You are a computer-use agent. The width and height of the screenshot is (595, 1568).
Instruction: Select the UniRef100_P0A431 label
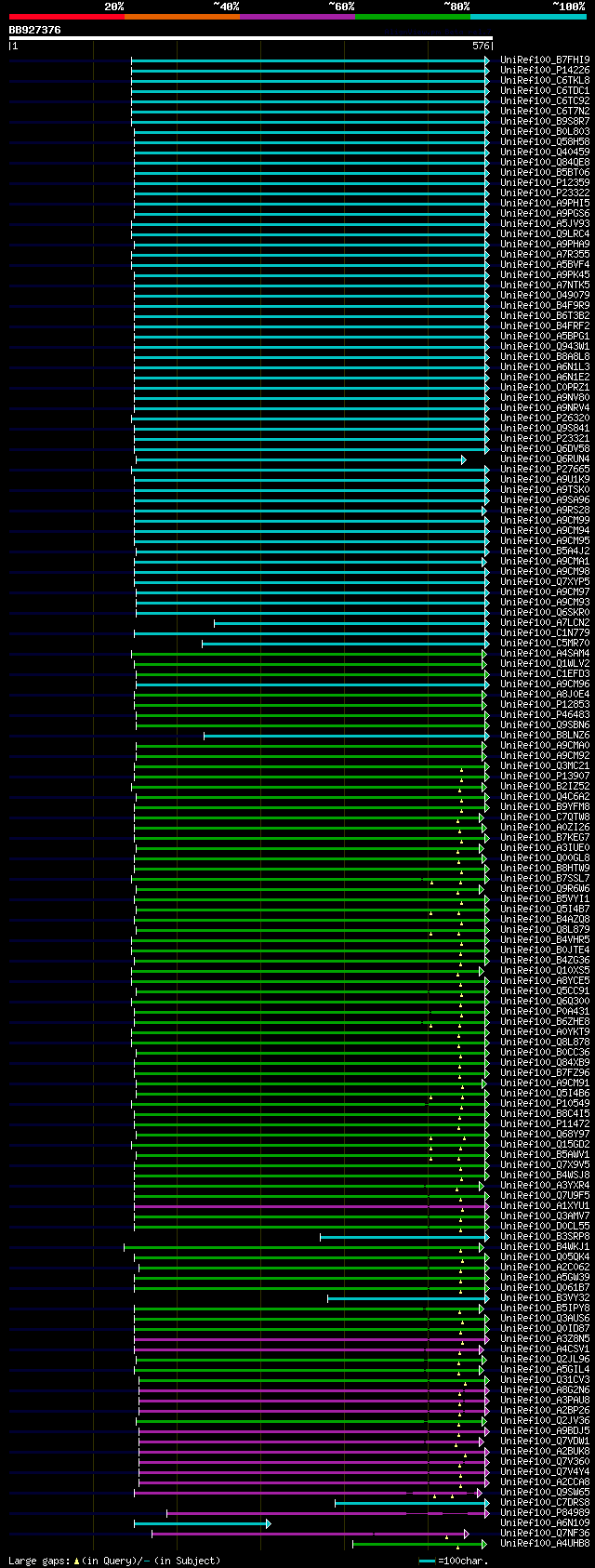545,1011
